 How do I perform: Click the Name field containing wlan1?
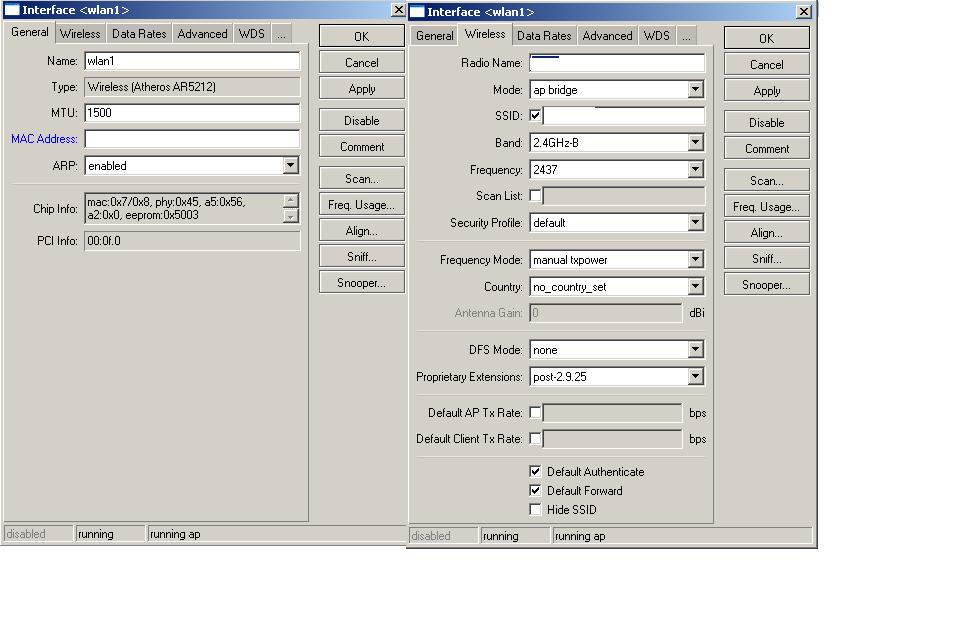tap(192, 61)
